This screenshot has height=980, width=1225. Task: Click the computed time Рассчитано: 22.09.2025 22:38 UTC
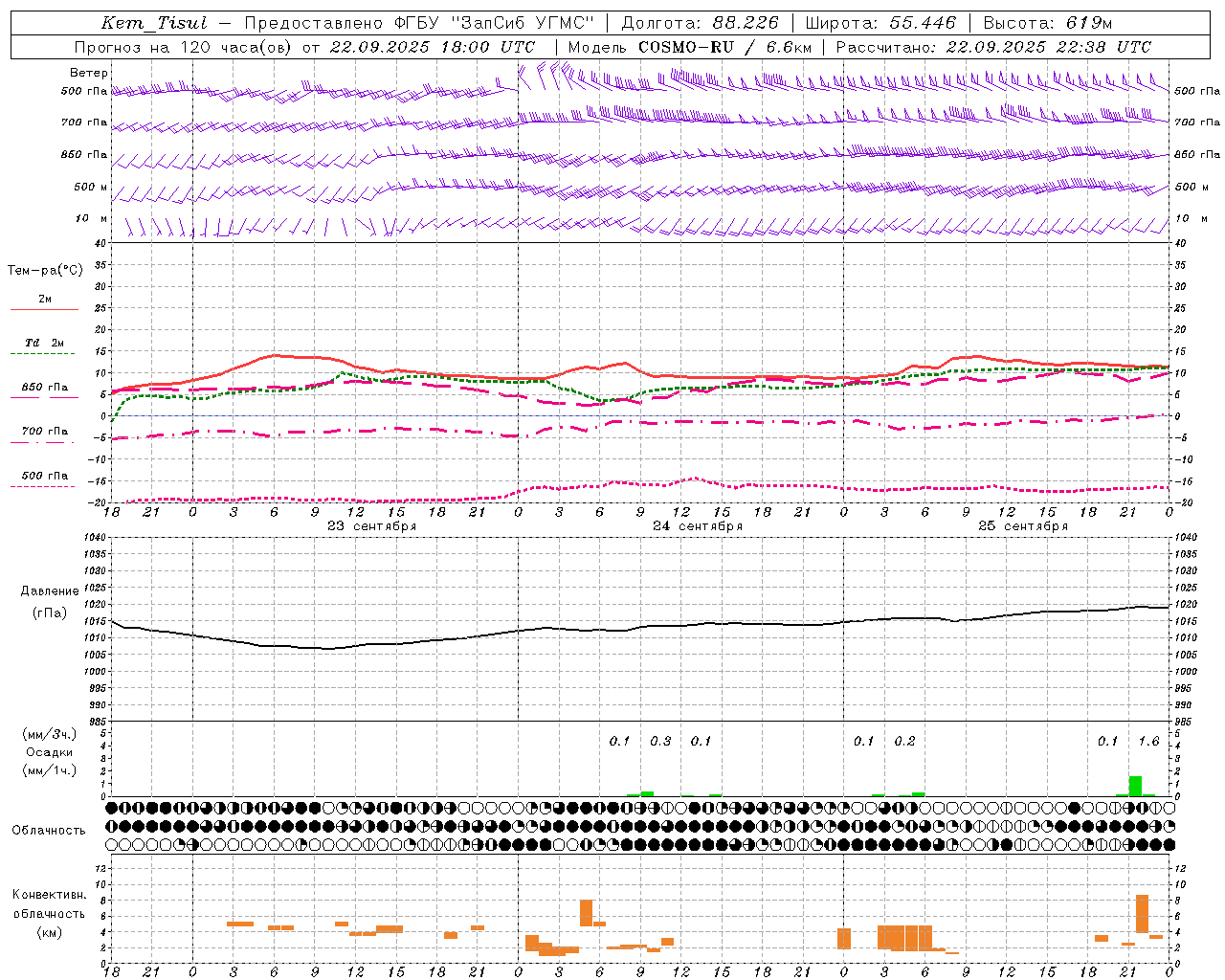[x=993, y=47]
